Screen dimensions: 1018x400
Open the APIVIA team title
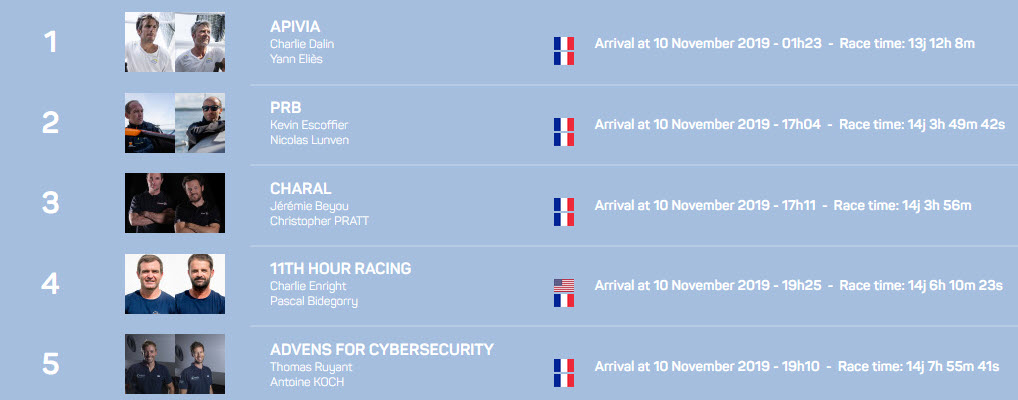[295, 27]
